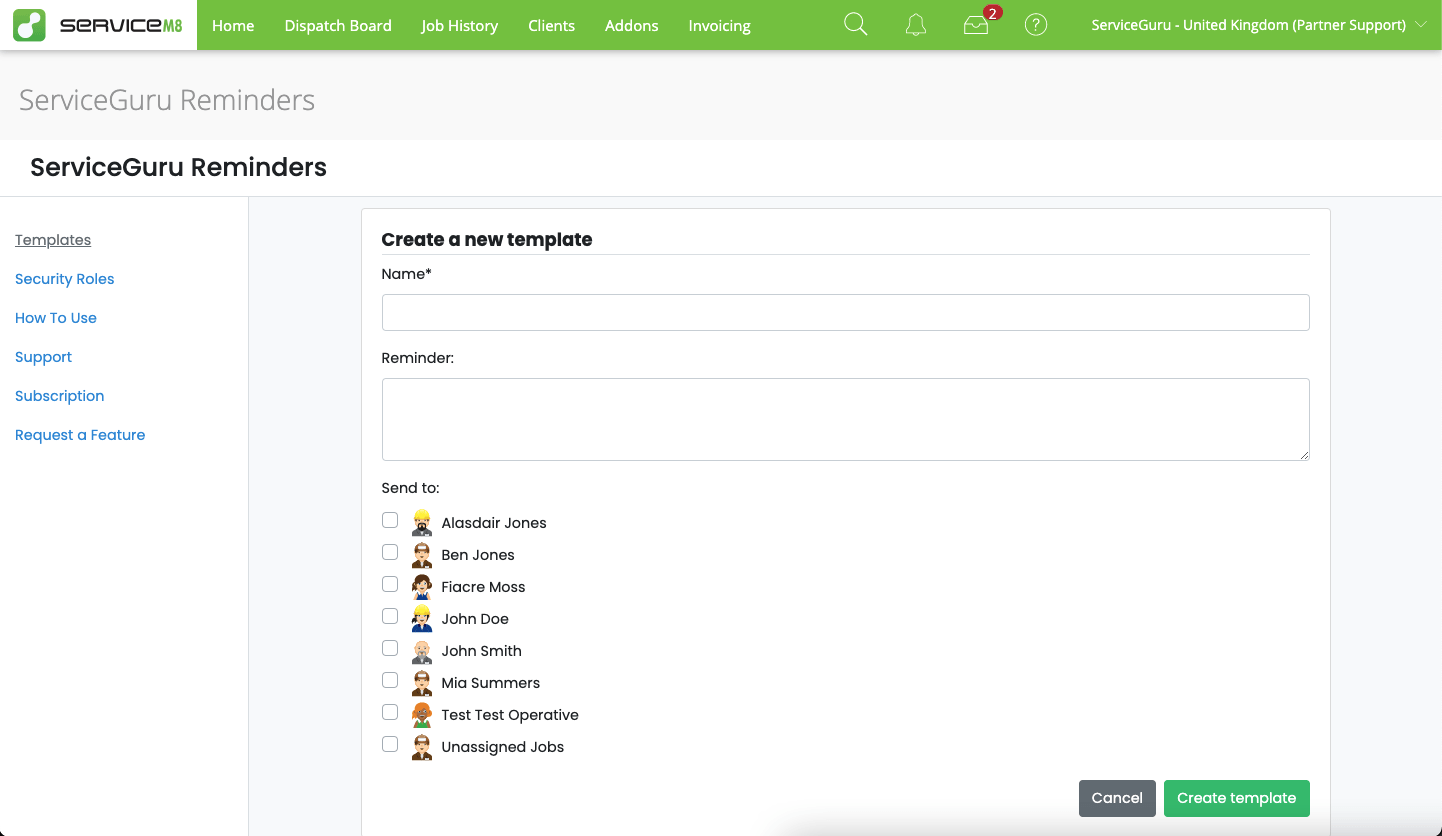Click Alasdair Jones's avatar icon
The height and width of the screenshot is (836, 1442).
(422, 523)
